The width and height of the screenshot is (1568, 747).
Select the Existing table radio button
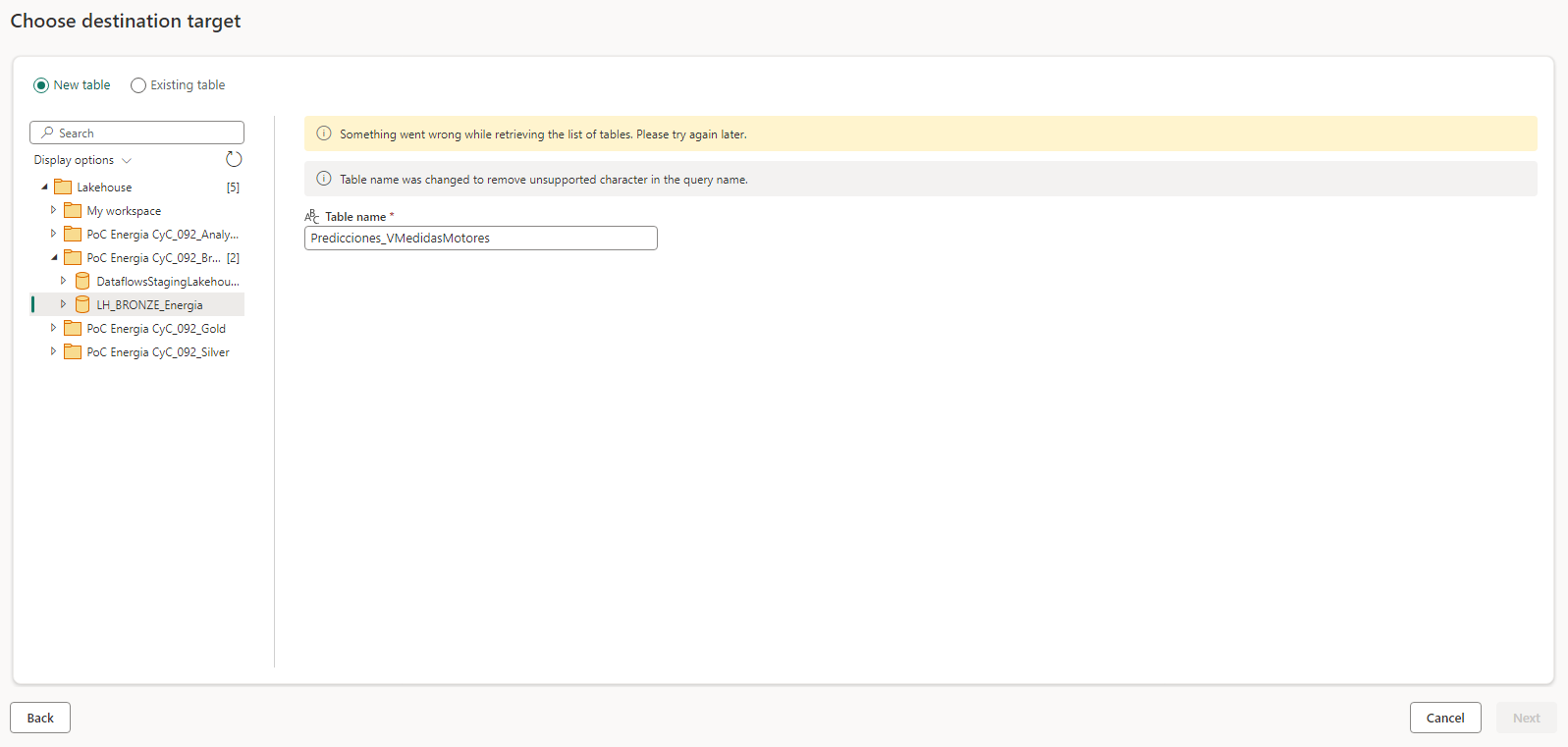point(138,85)
